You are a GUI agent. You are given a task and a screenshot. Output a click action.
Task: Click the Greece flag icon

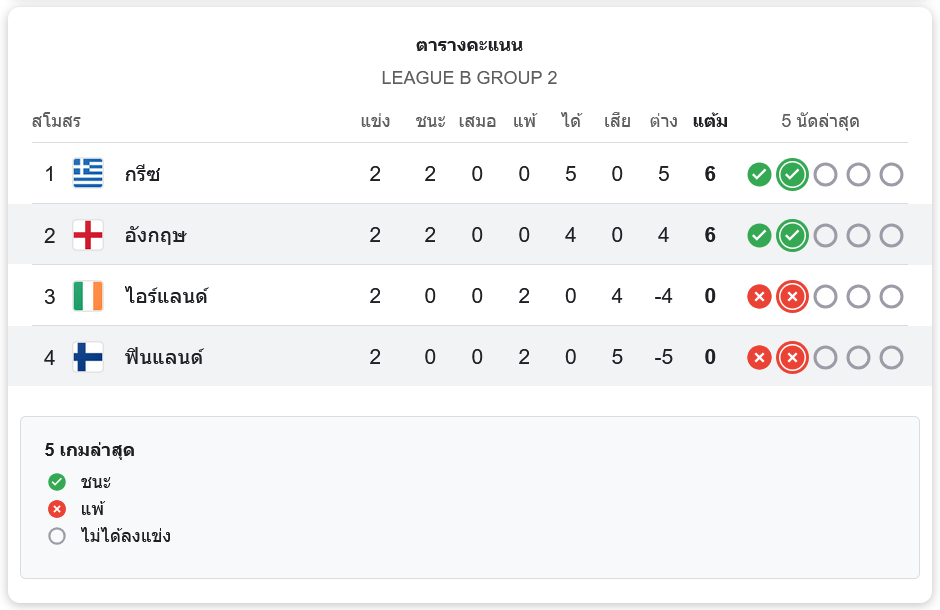[x=88, y=173]
